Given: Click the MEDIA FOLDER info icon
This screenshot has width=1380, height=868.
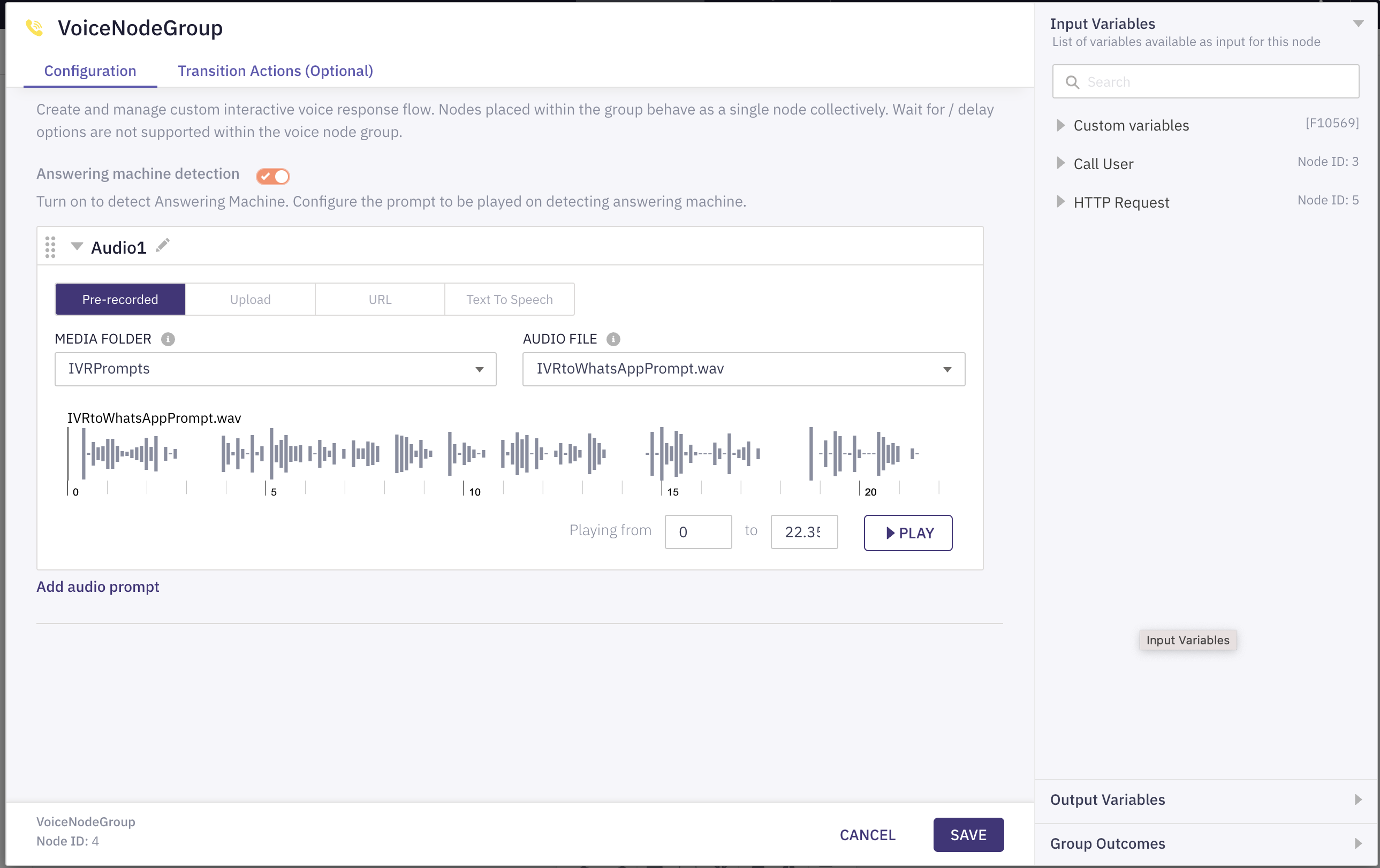Looking at the screenshot, I should (x=168, y=339).
